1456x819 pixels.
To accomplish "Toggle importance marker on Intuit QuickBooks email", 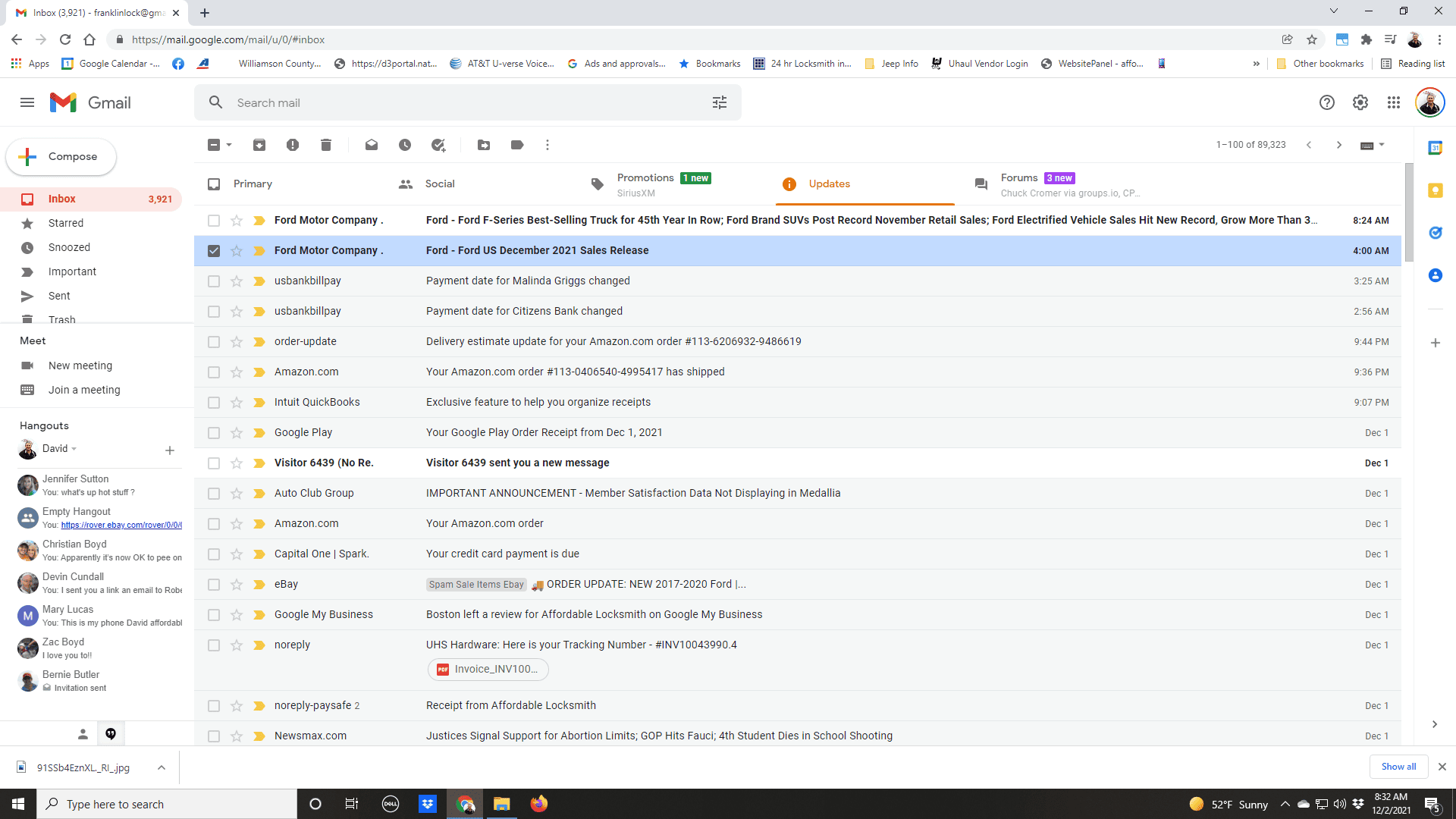I will [x=259, y=403].
